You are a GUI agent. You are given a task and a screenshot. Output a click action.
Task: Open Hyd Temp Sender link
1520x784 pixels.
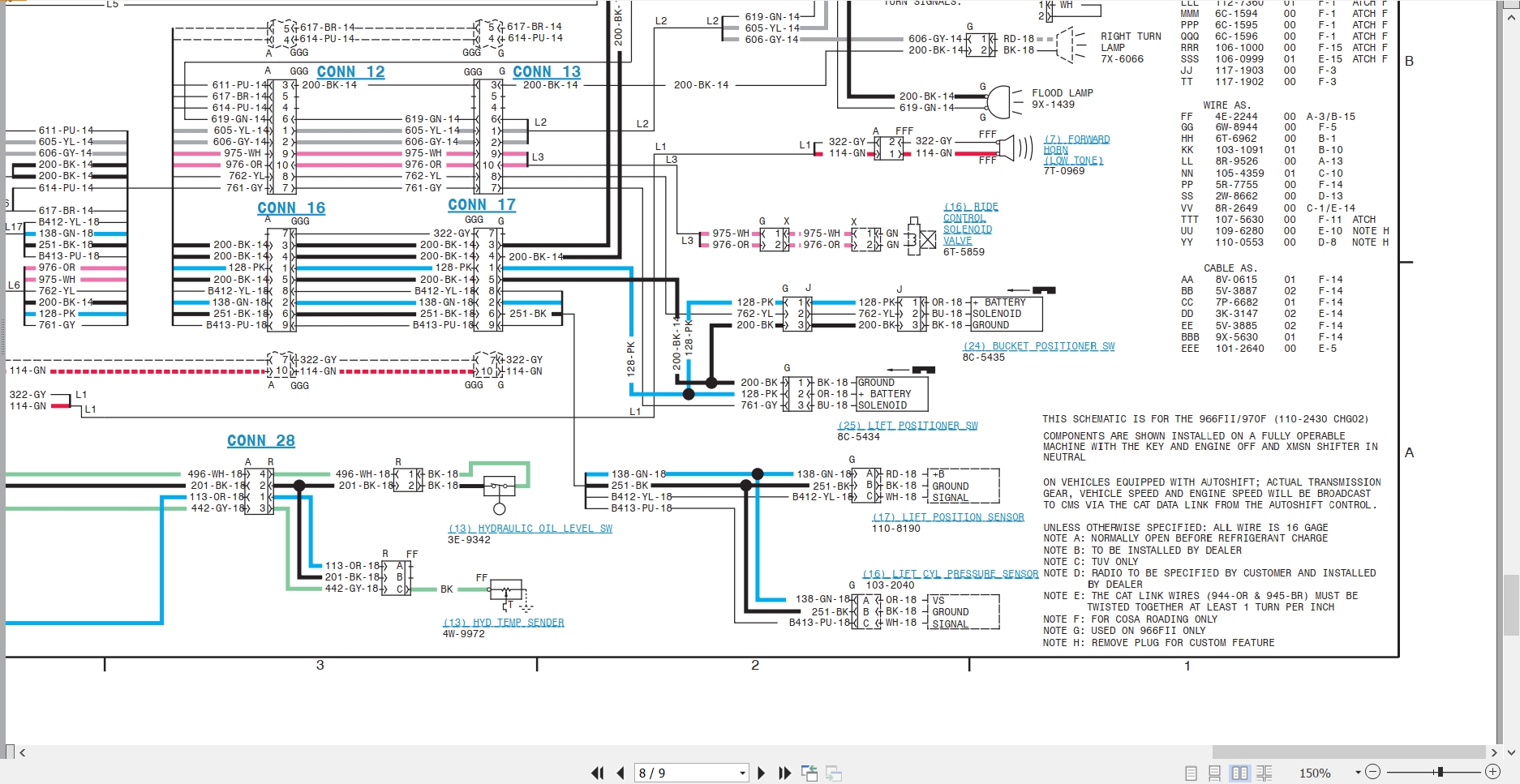pos(504,623)
